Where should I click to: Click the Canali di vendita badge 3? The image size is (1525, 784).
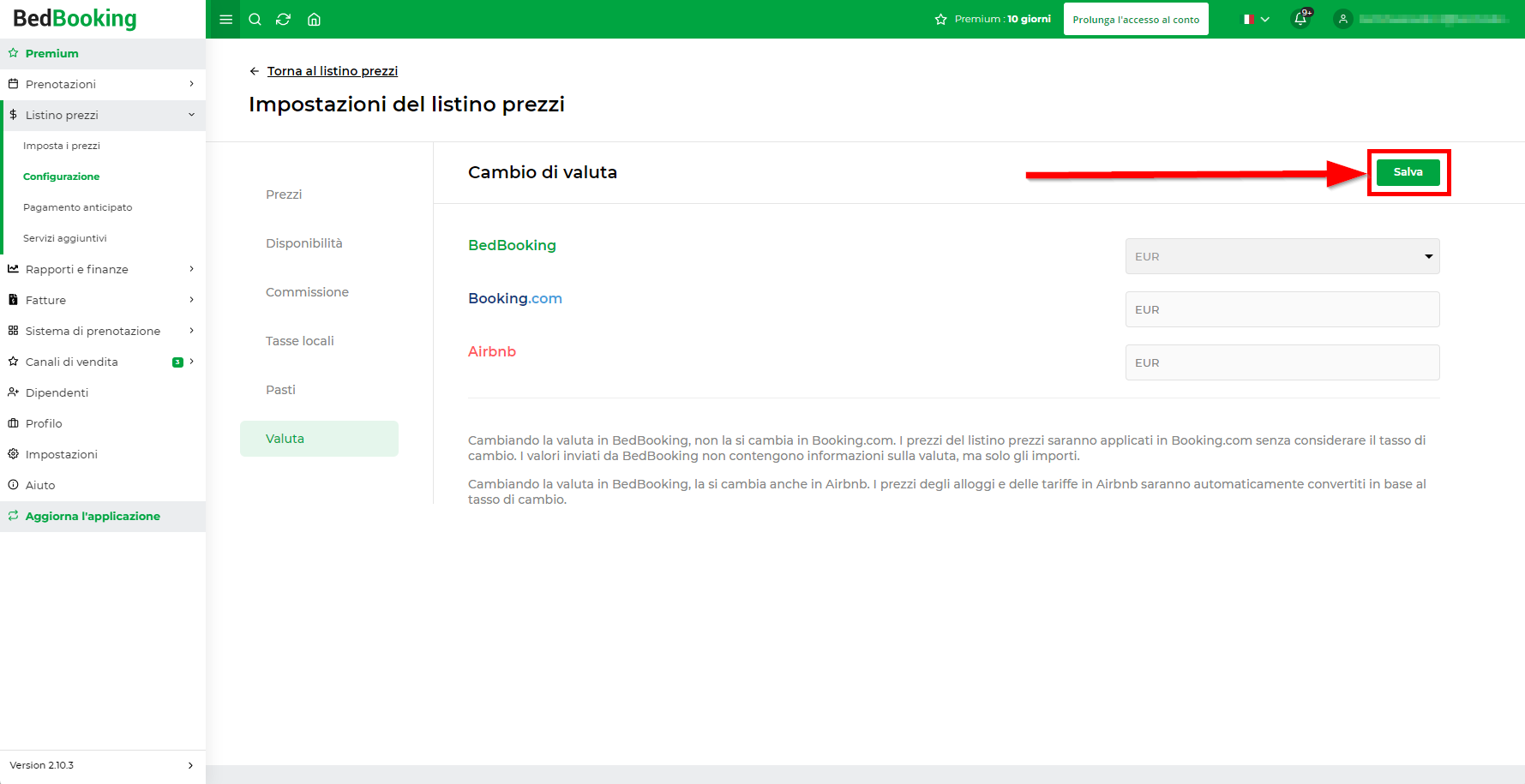177,362
